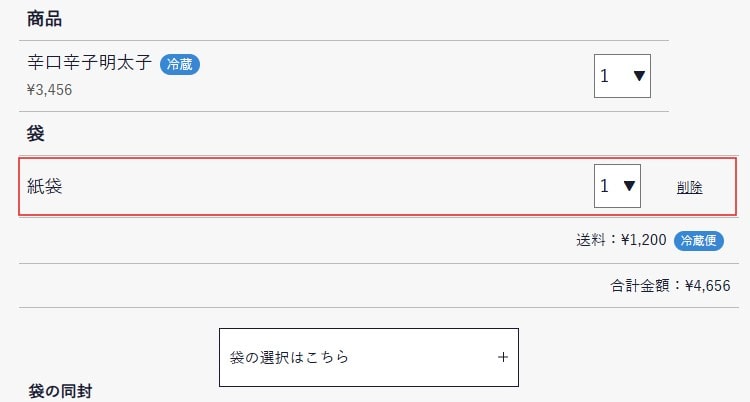
Task: Select the 紙袋 item label
Action: (45, 186)
